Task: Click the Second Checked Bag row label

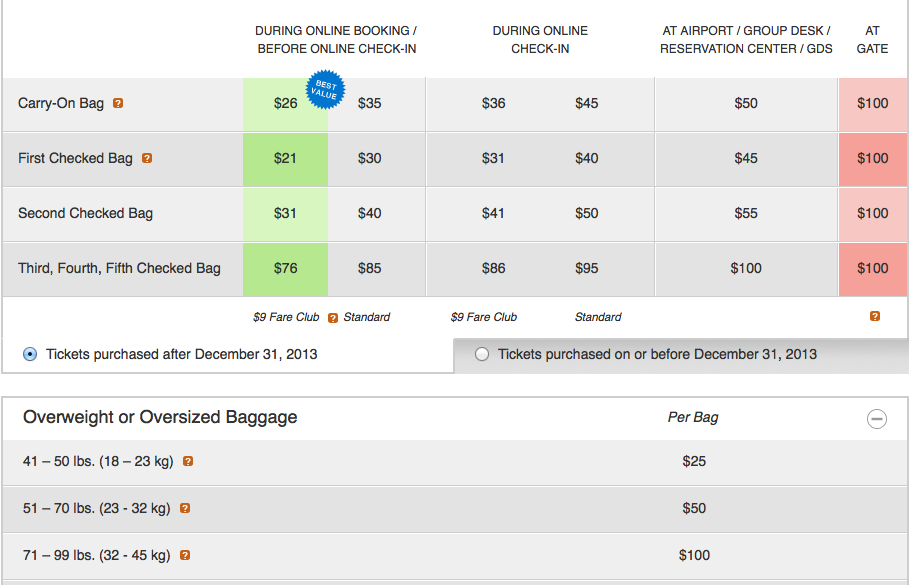Action: coord(85,213)
